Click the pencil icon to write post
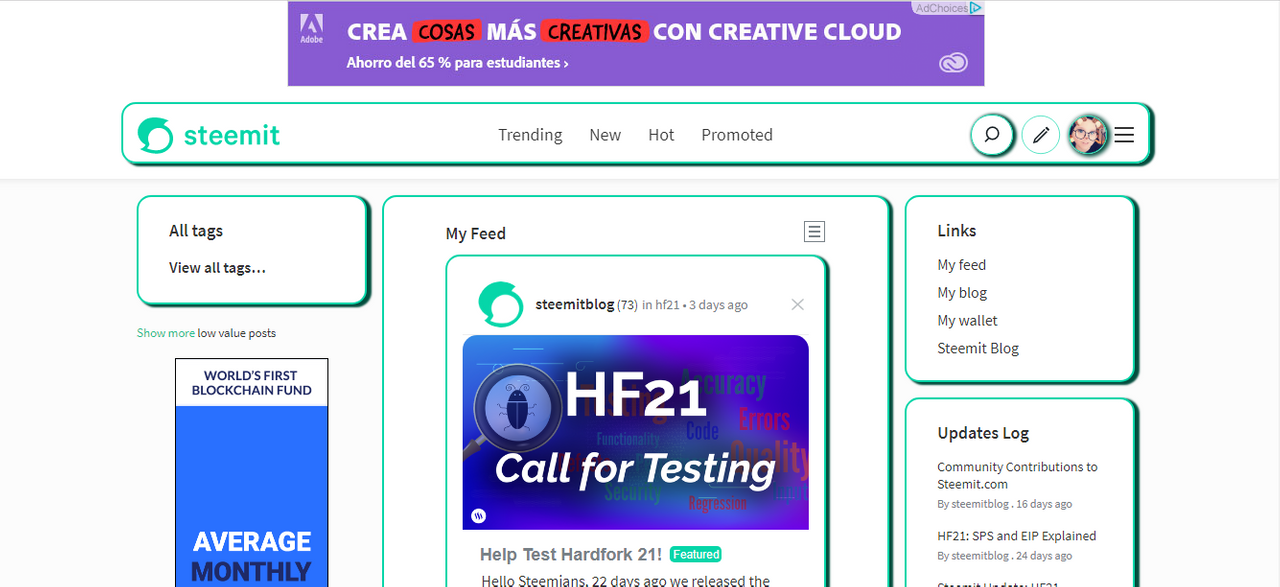The height and width of the screenshot is (587, 1280). point(1041,134)
